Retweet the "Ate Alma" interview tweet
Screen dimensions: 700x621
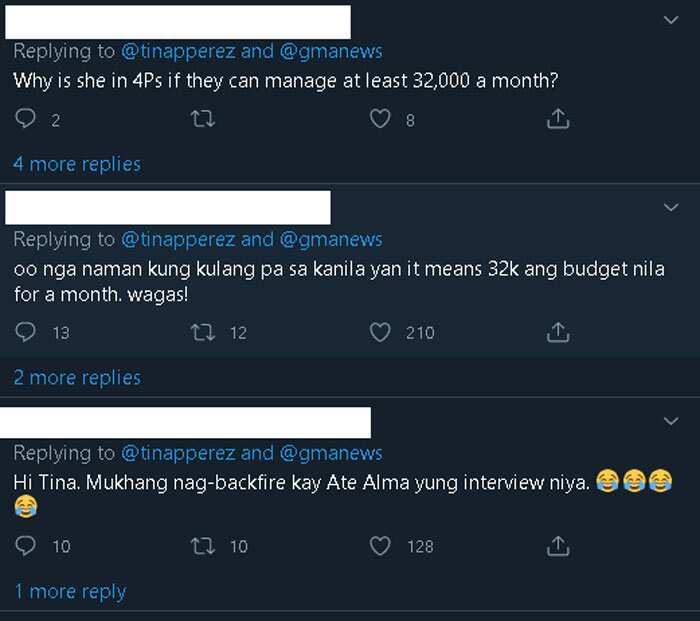coord(203,546)
